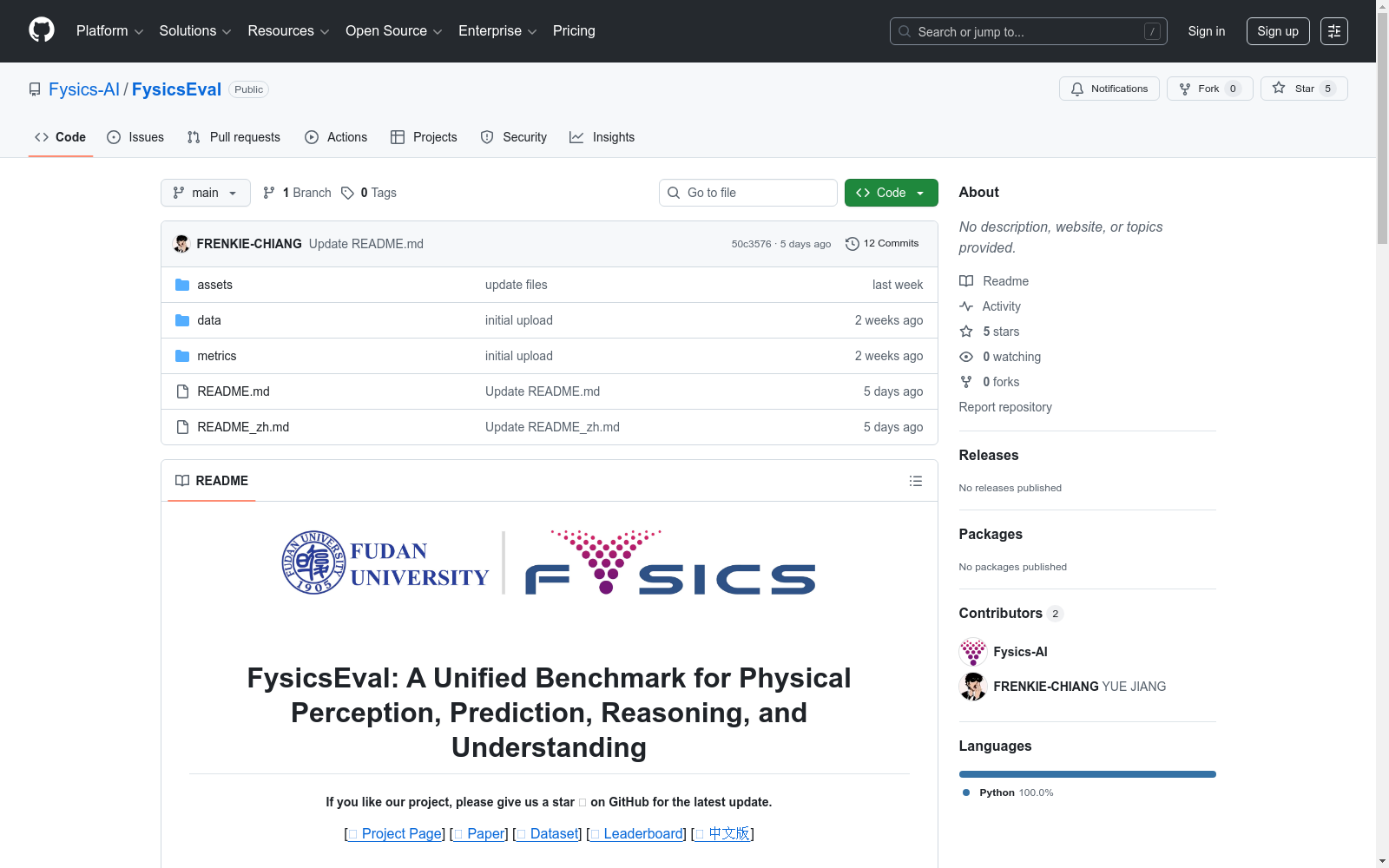Click the book icon beside Readme

tap(966, 281)
